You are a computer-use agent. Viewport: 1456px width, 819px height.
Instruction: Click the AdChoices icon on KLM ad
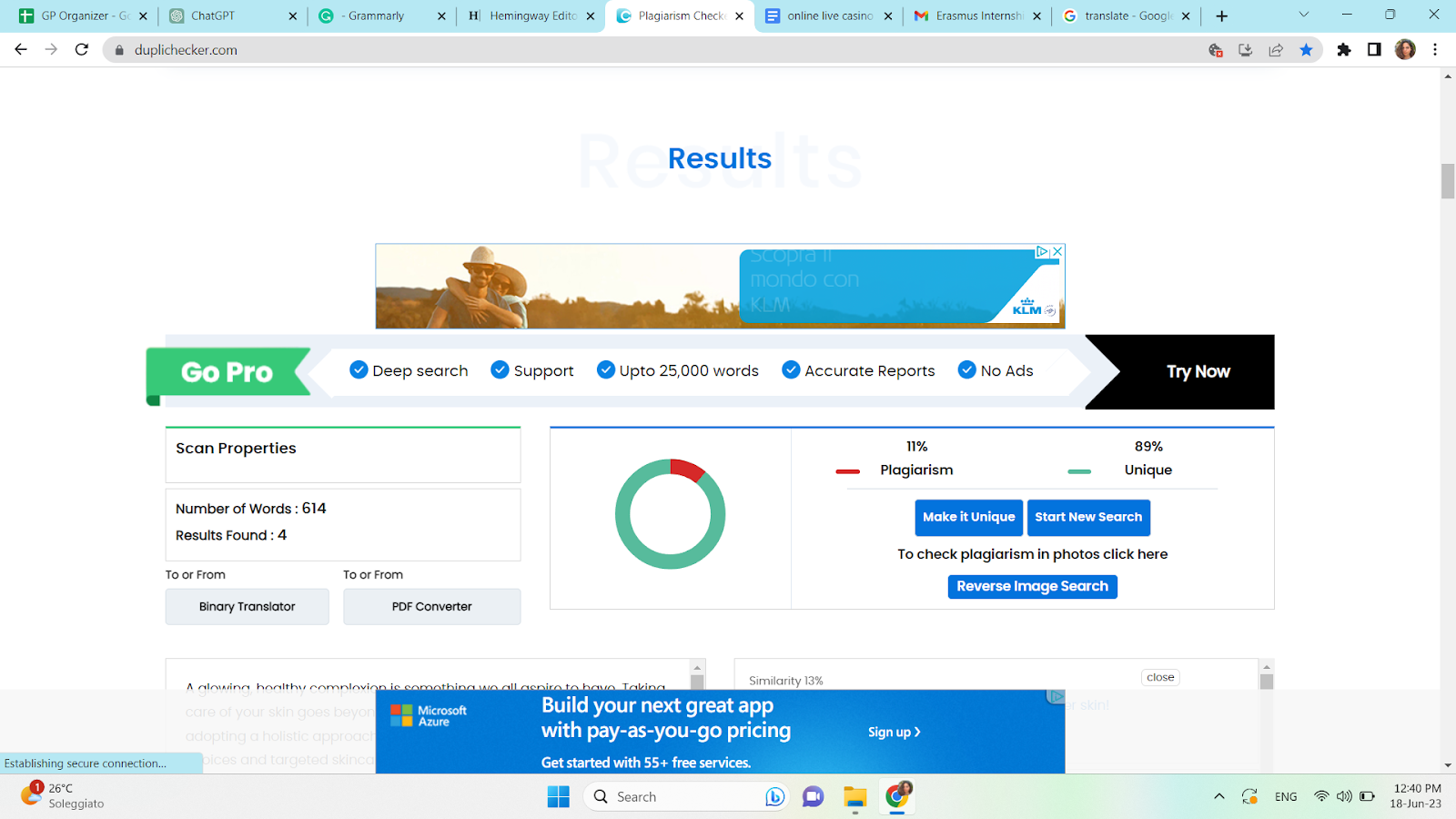(x=1043, y=251)
